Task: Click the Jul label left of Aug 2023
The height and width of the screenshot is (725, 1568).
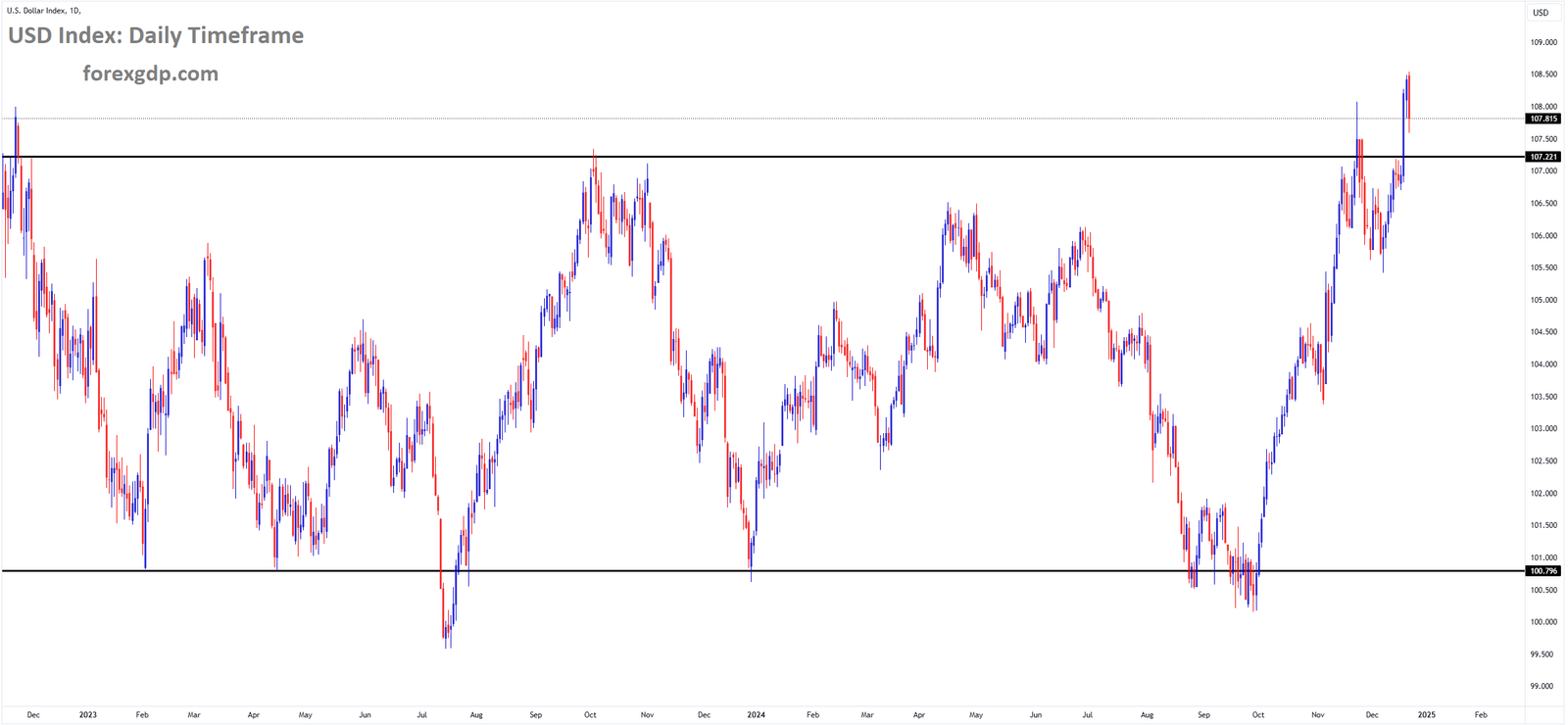Action: point(421,715)
